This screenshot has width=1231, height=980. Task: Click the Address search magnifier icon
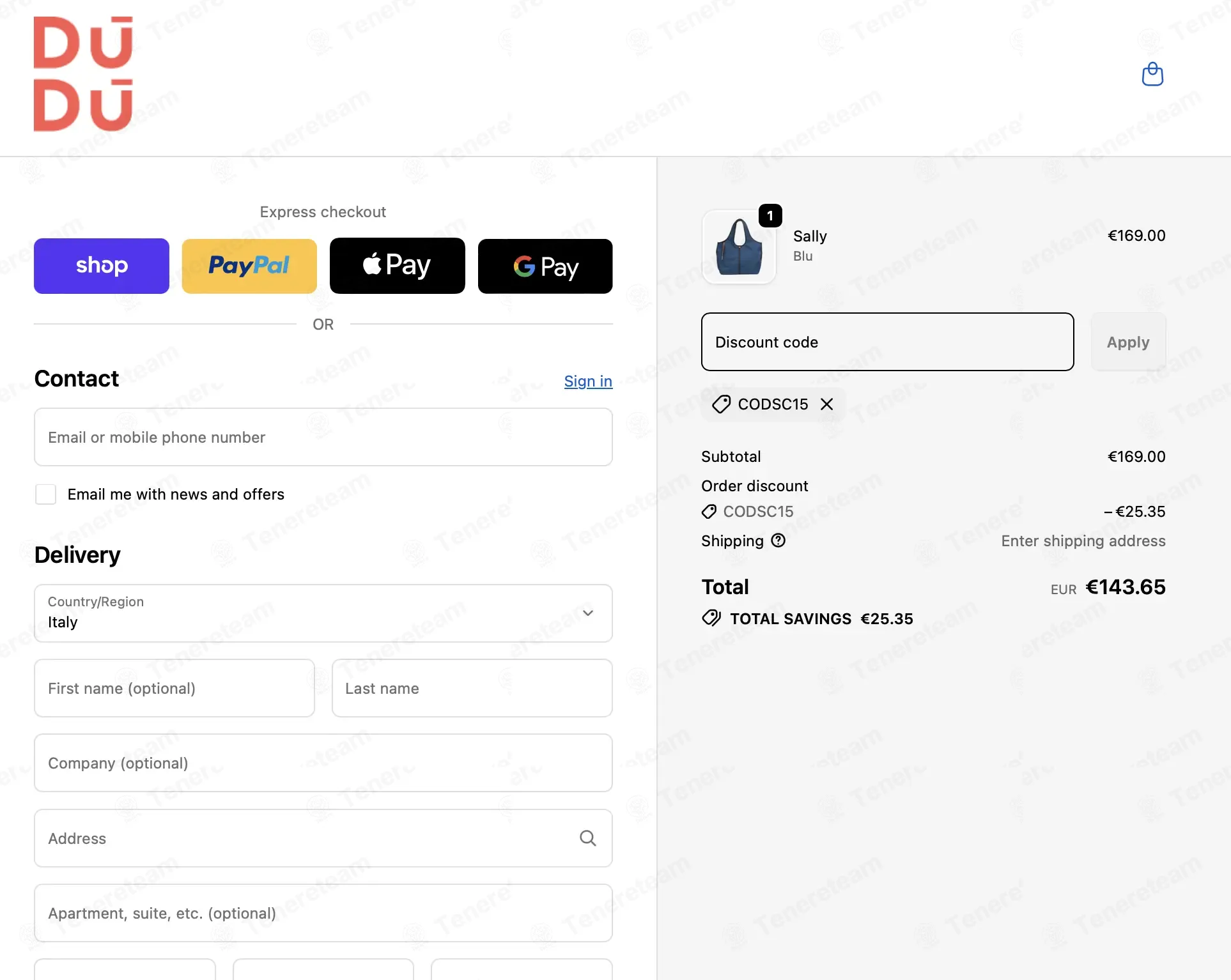click(x=588, y=838)
